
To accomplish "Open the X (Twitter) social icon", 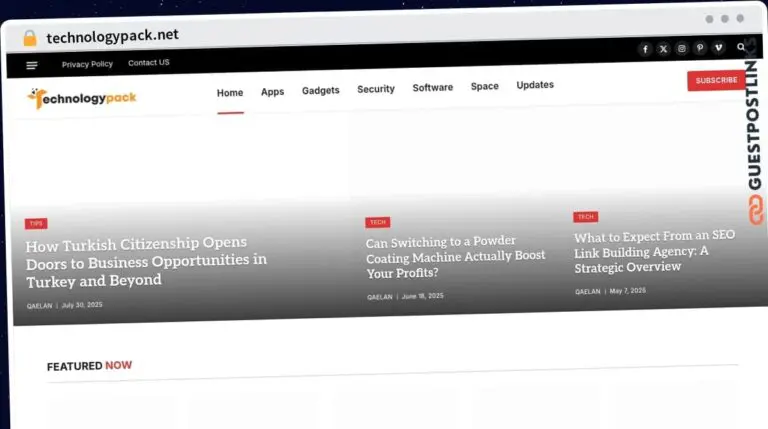I will click(x=663, y=49).
